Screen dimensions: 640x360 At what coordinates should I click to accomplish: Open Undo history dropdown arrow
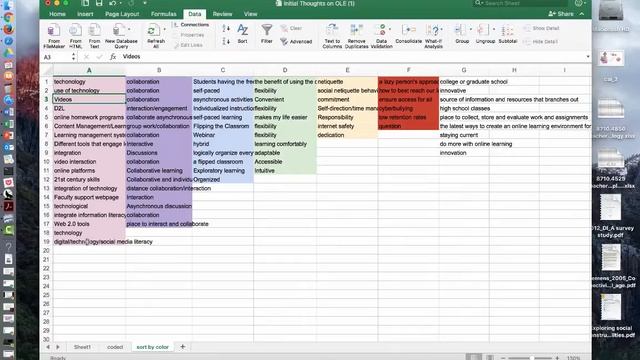click(x=121, y=3)
